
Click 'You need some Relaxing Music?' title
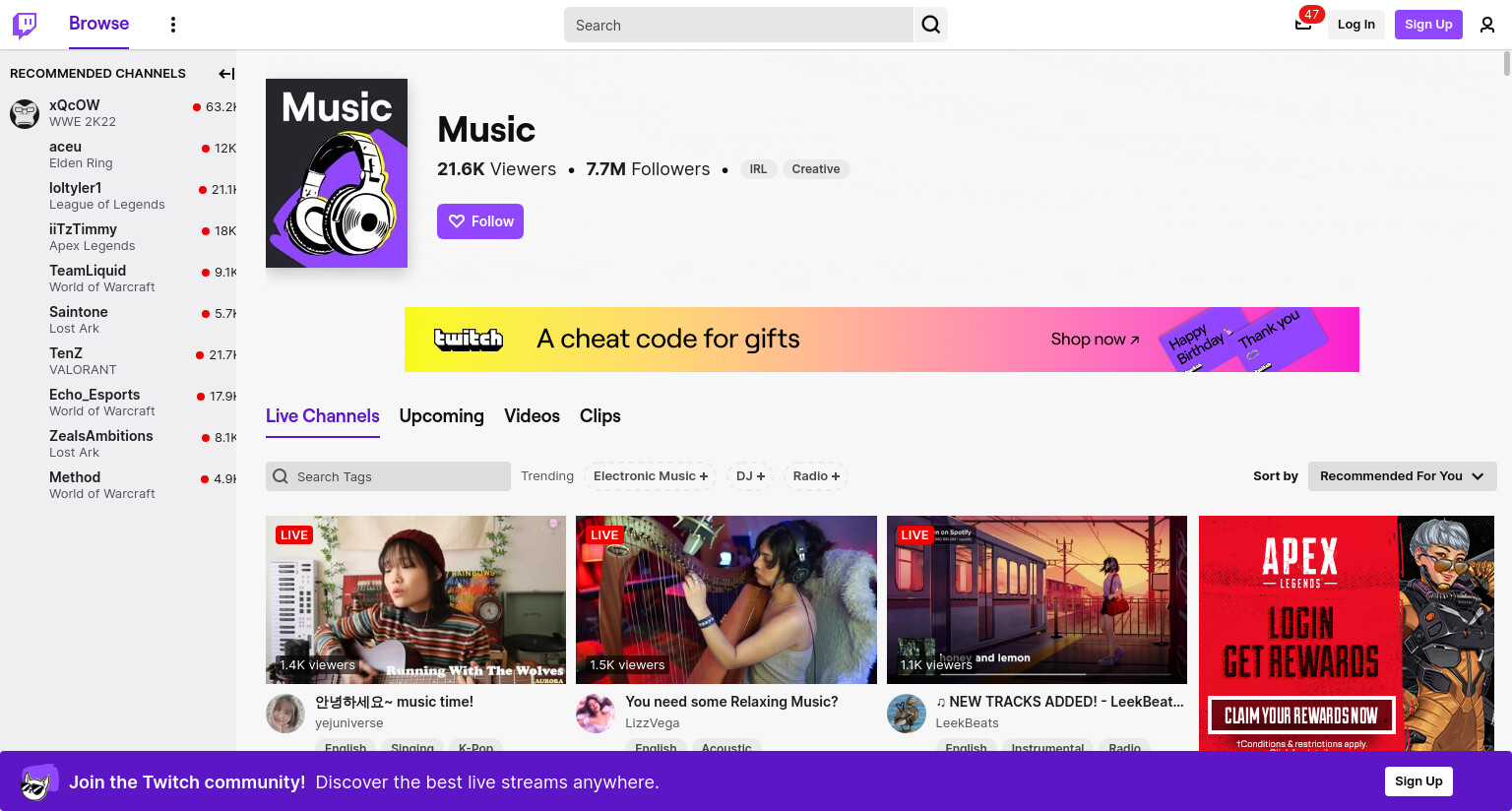point(731,702)
